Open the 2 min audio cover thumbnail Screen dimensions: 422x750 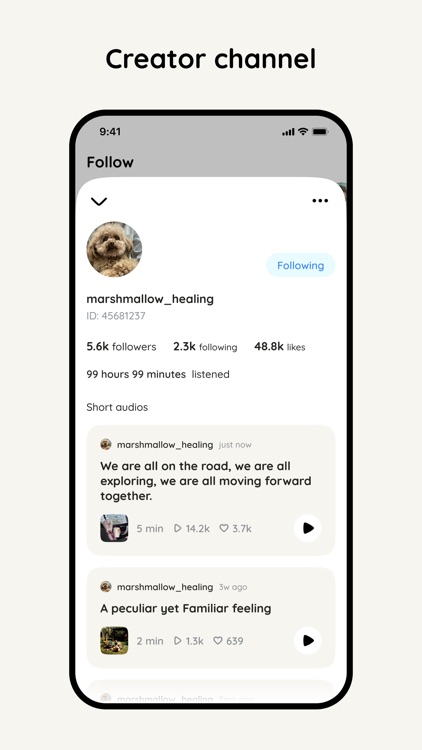[114, 640]
